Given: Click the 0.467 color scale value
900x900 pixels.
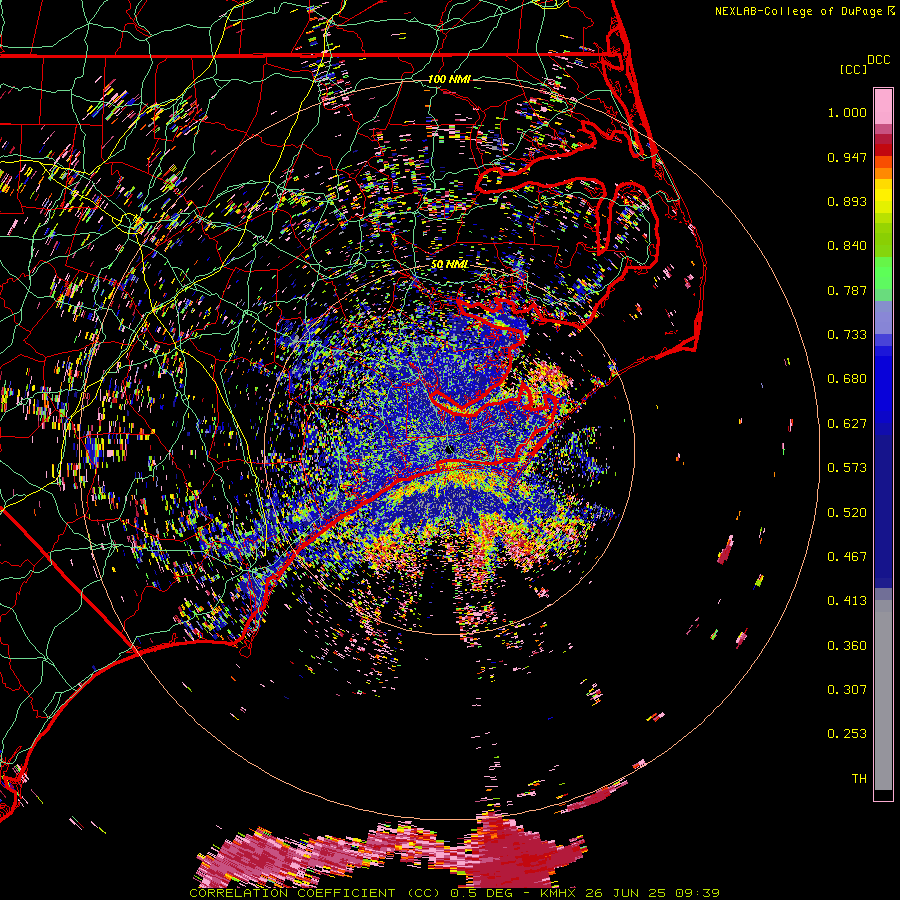Looking at the screenshot, I should pyautogui.click(x=847, y=557).
